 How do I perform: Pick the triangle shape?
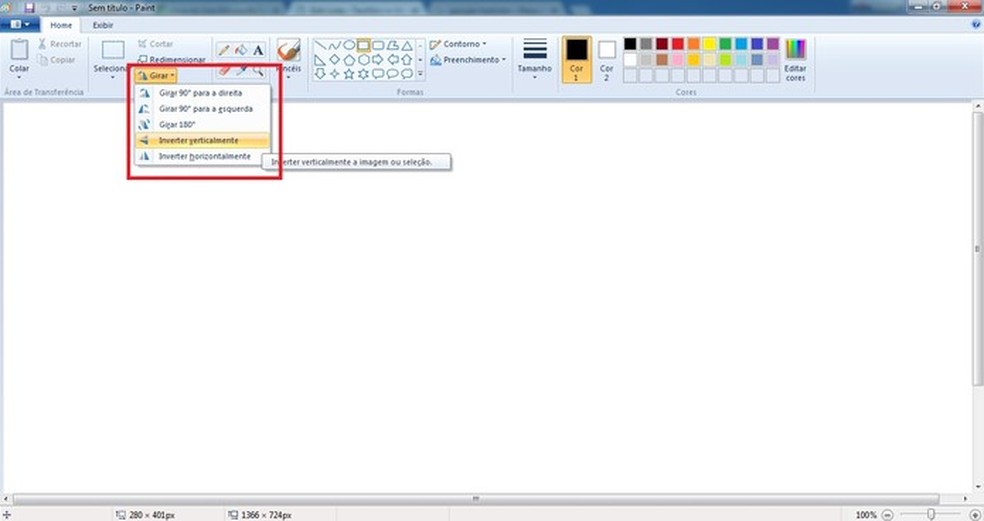tap(407, 45)
